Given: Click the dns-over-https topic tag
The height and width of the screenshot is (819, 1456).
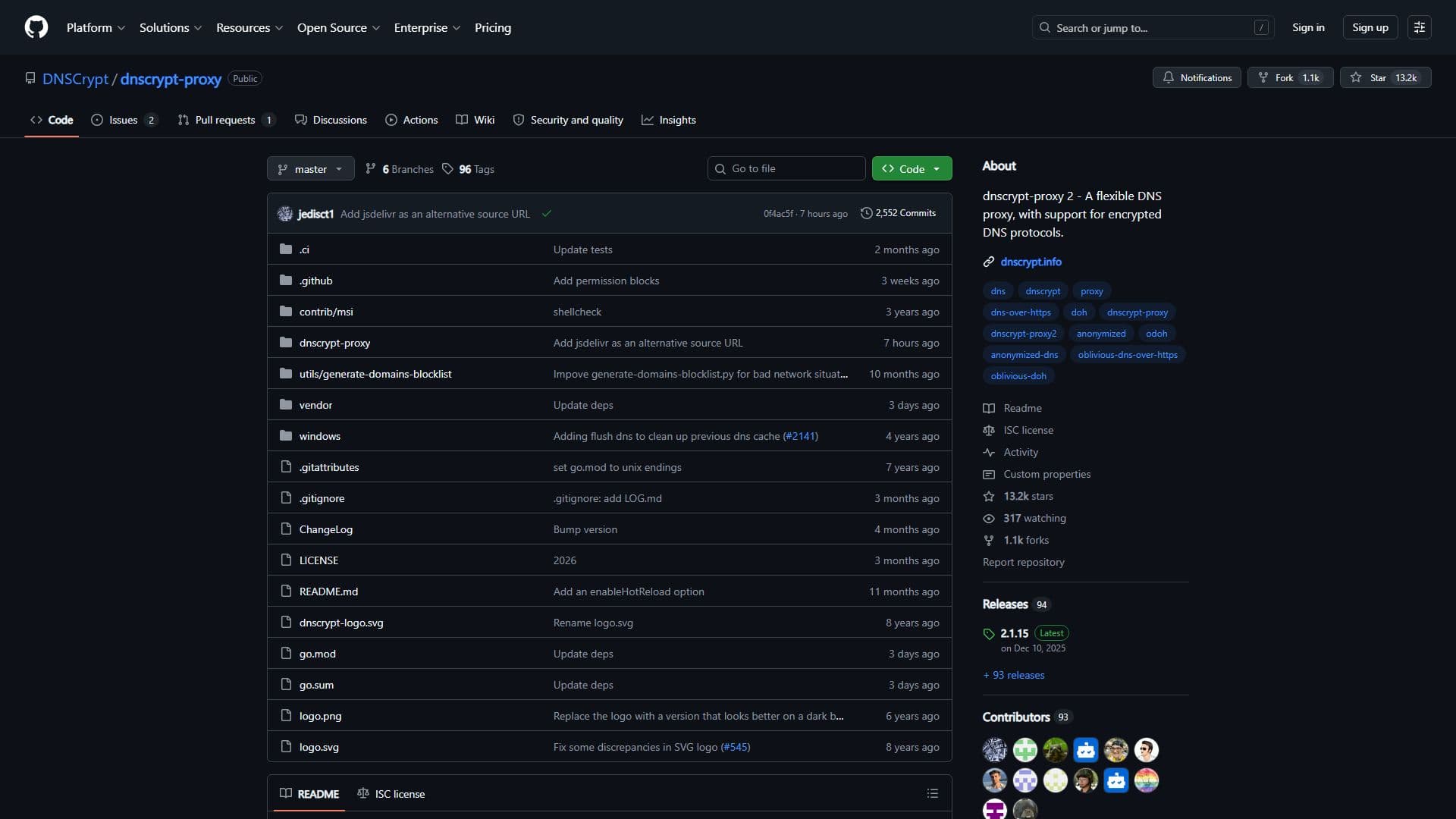Looking at the screenshot, I should [1021, 312].
